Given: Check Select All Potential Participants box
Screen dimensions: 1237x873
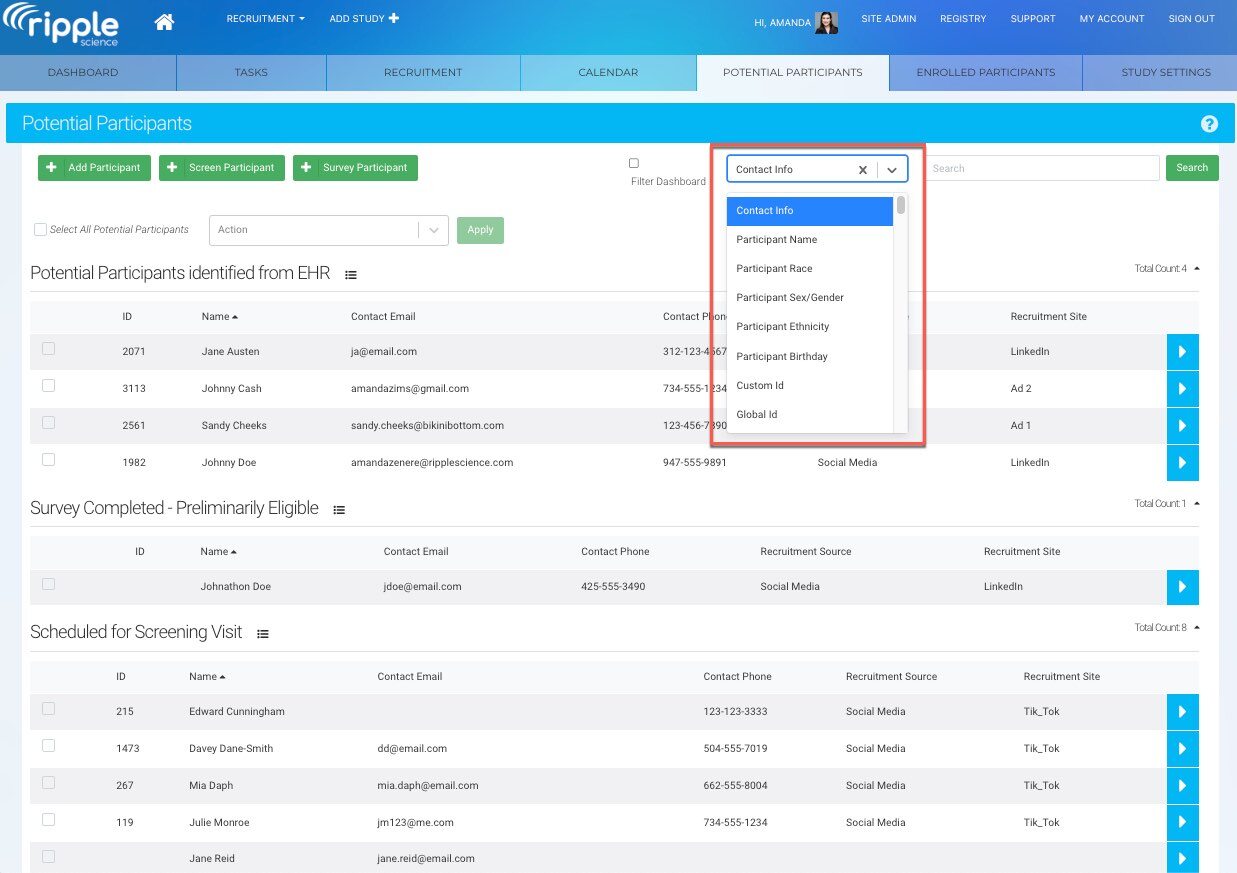Looking at the screenshot, I should coord(41,230).
